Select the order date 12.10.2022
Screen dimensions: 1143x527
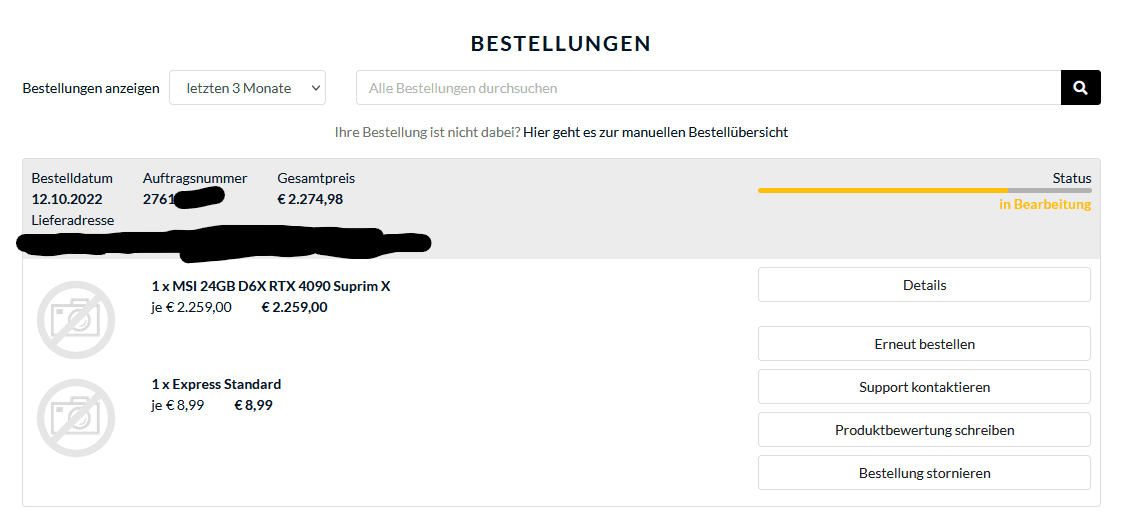[x=67, y=199]
